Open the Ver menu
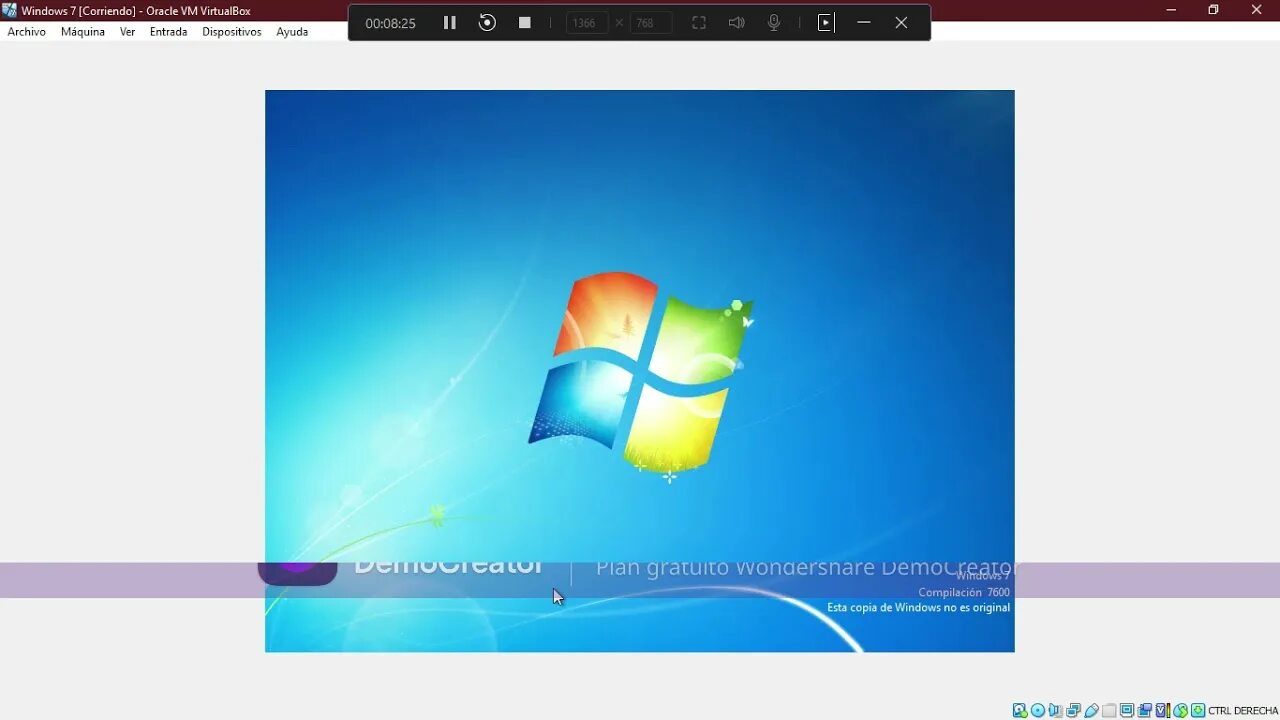The width and height of the screenshot is (1280, 720). (127, 32)
